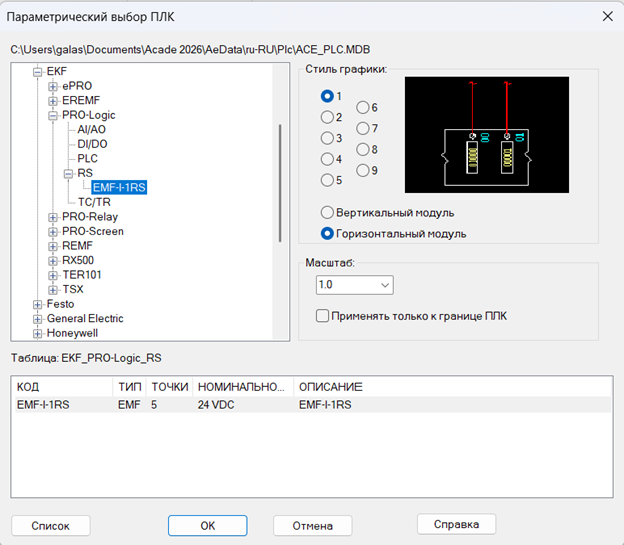This screenshot has width=624, height=545.
Task: Expand the PRO-Relay tree node
Action: point(53,217)
